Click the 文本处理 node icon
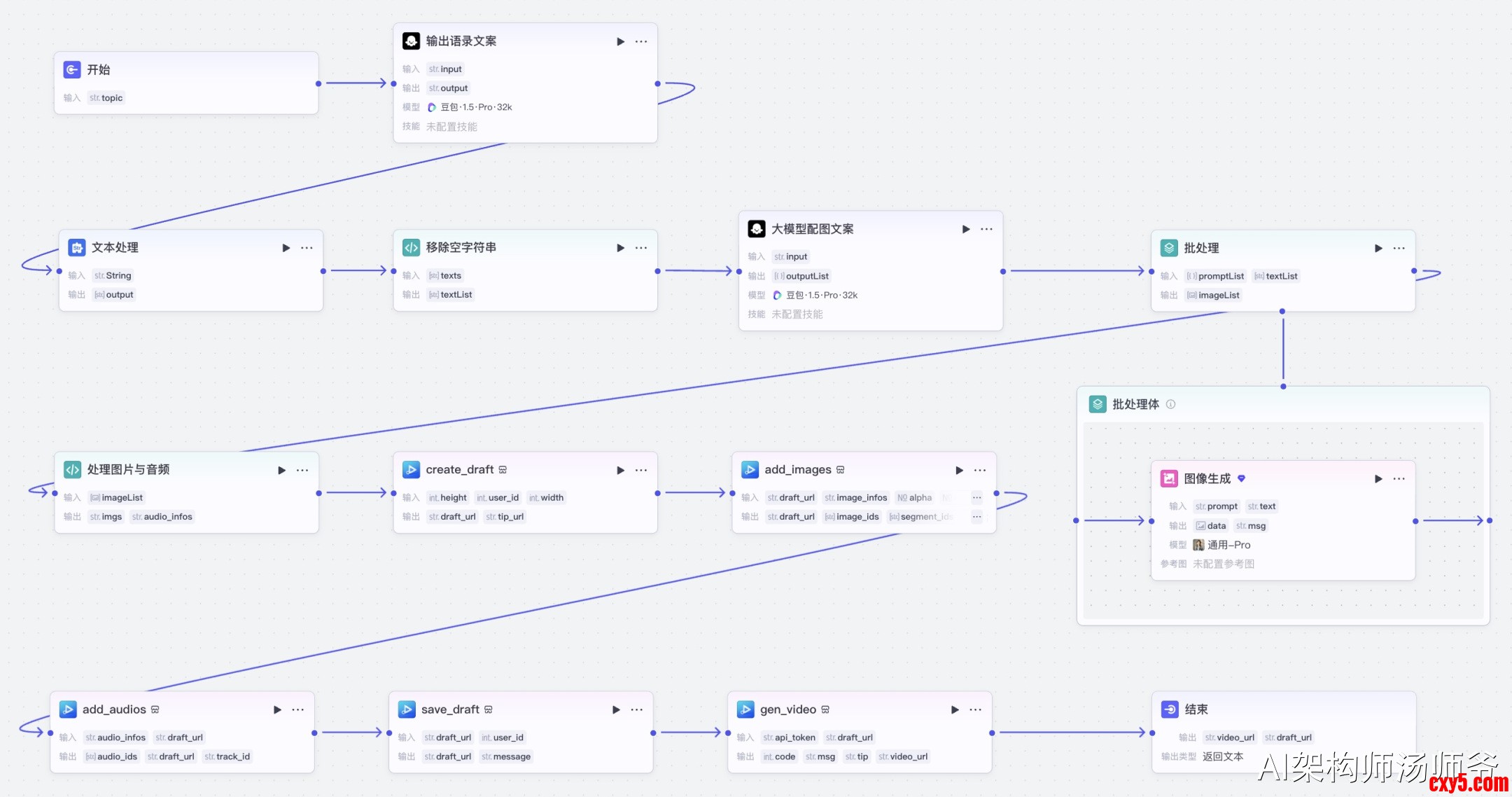1512x797 pixels. tap(76, 248)
